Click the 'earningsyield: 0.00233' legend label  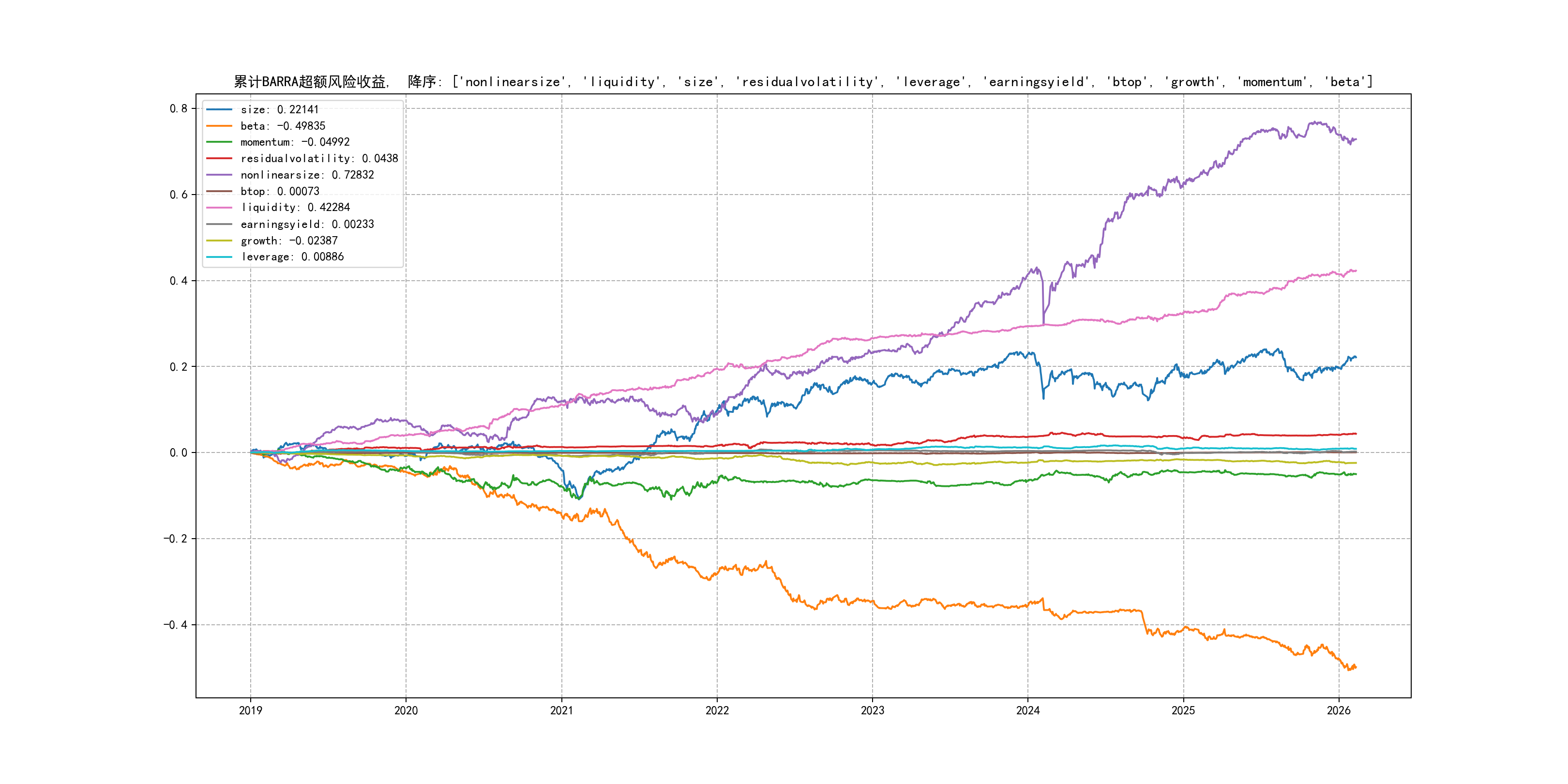pyautogui.click(x=307, y=224)
